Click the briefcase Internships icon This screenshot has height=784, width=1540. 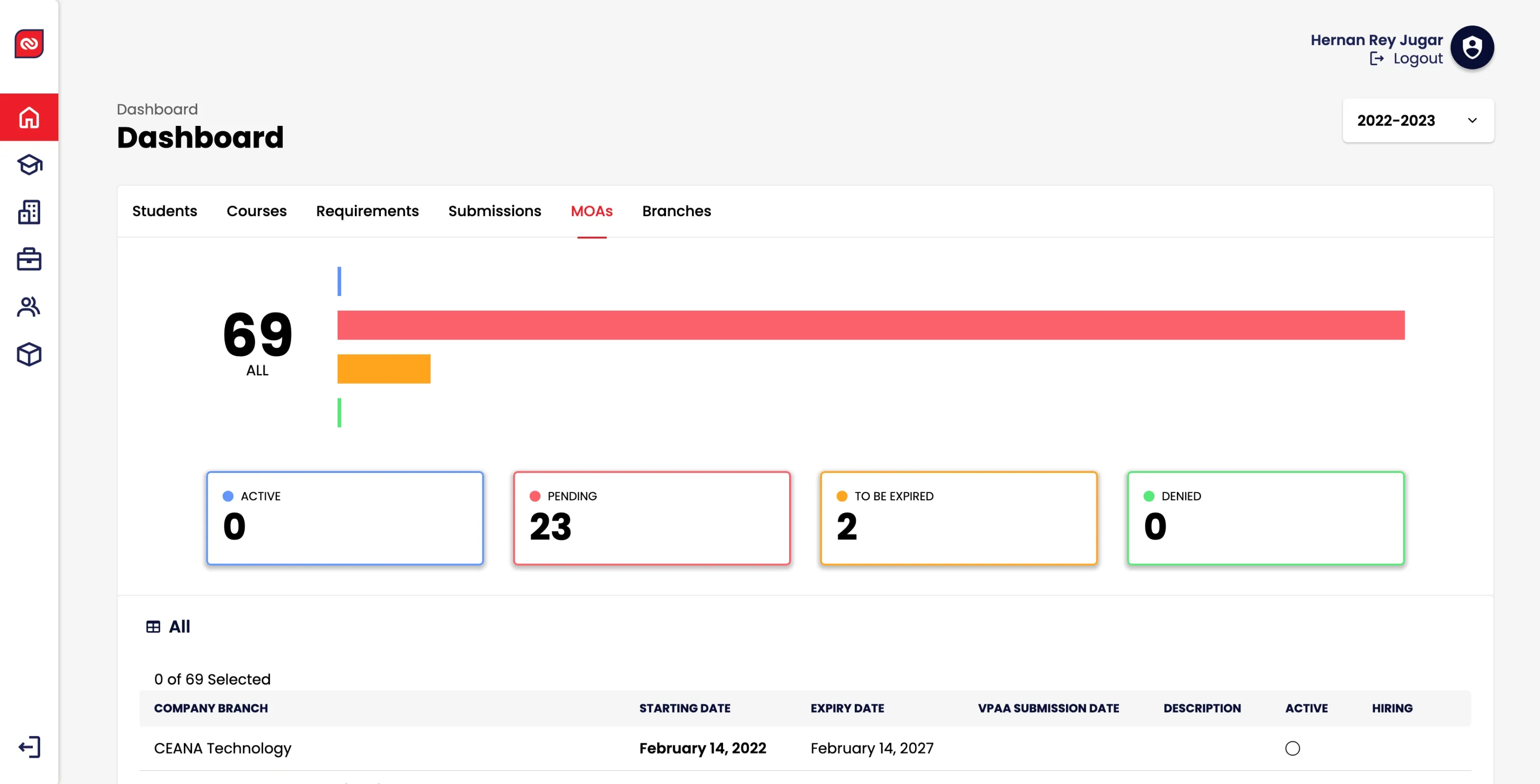pos(29,259)
